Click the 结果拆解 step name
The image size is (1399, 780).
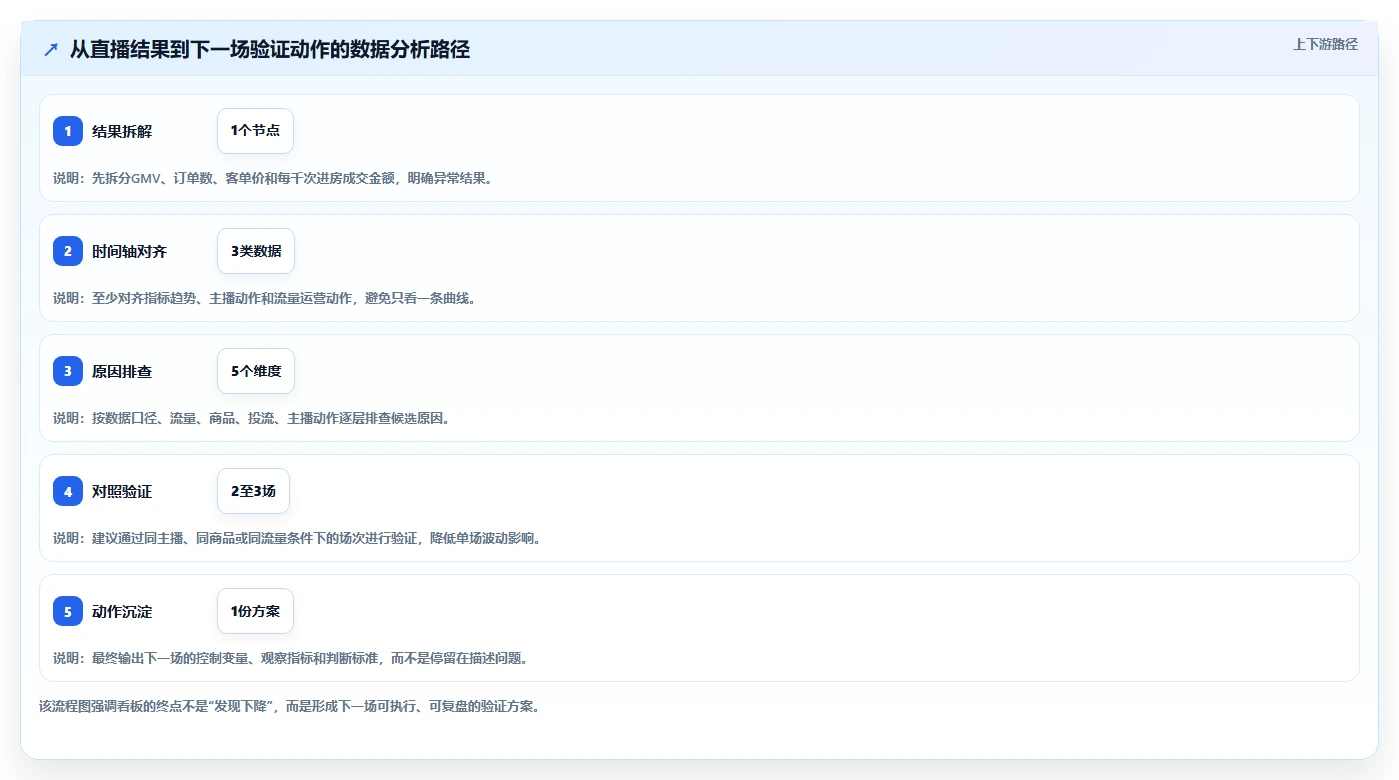[122, 131]
